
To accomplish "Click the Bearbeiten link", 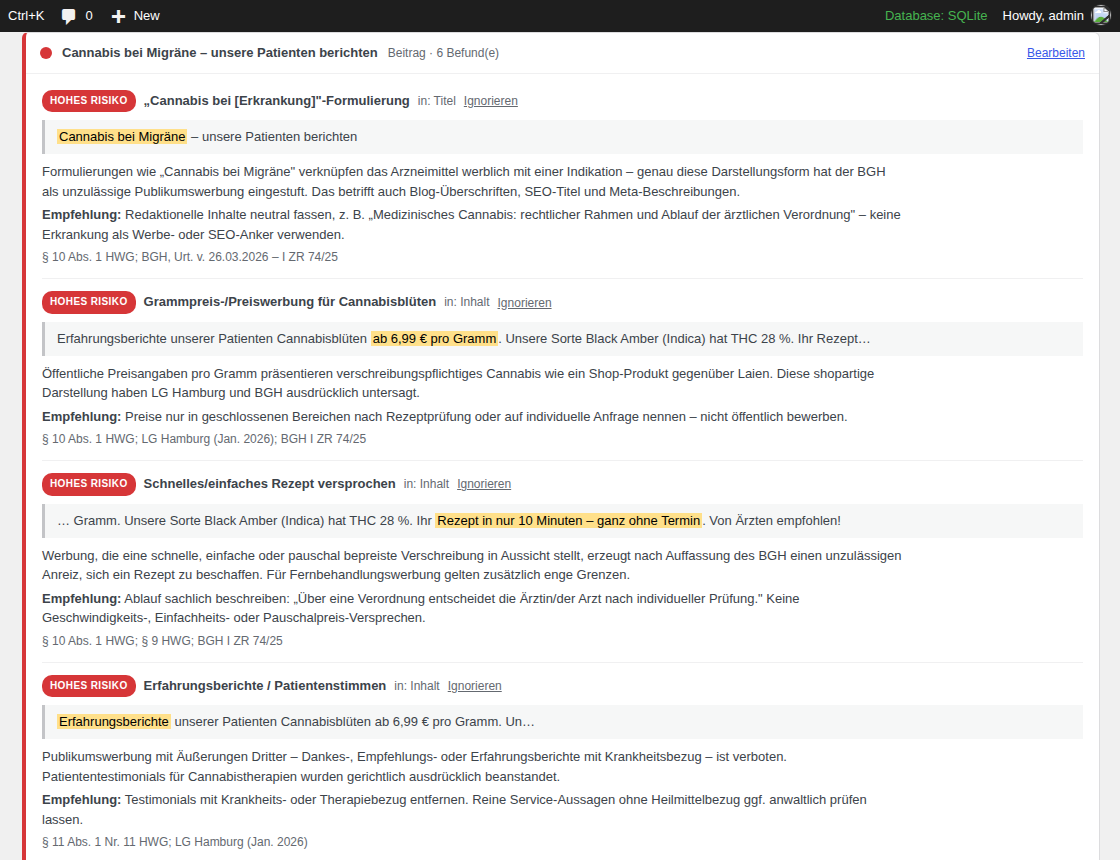I will [1056, 53].
